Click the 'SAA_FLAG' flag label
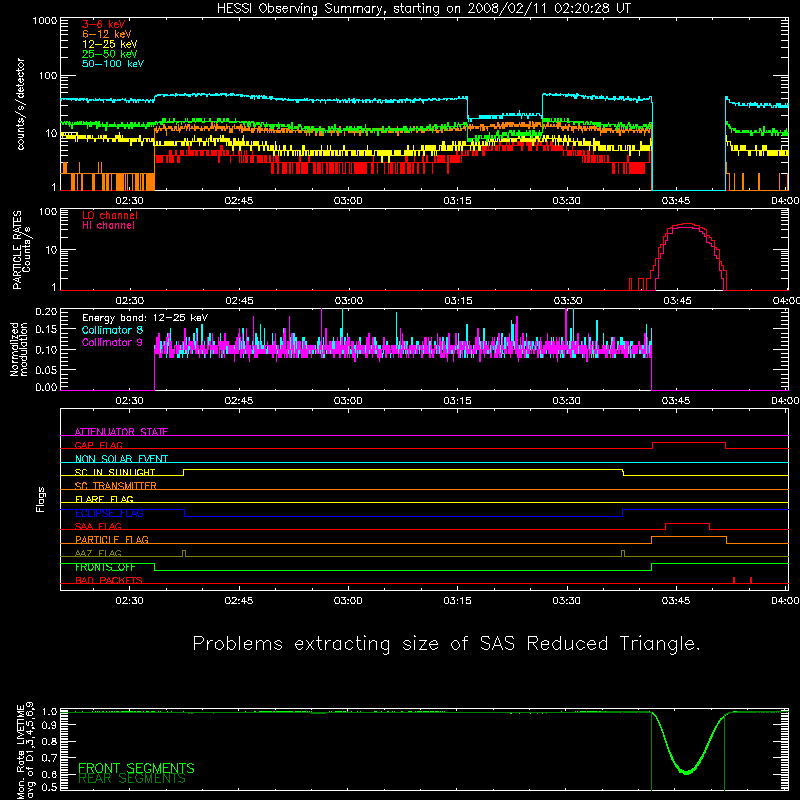Viewport: 800px width, 800px height. pos(98,526)
